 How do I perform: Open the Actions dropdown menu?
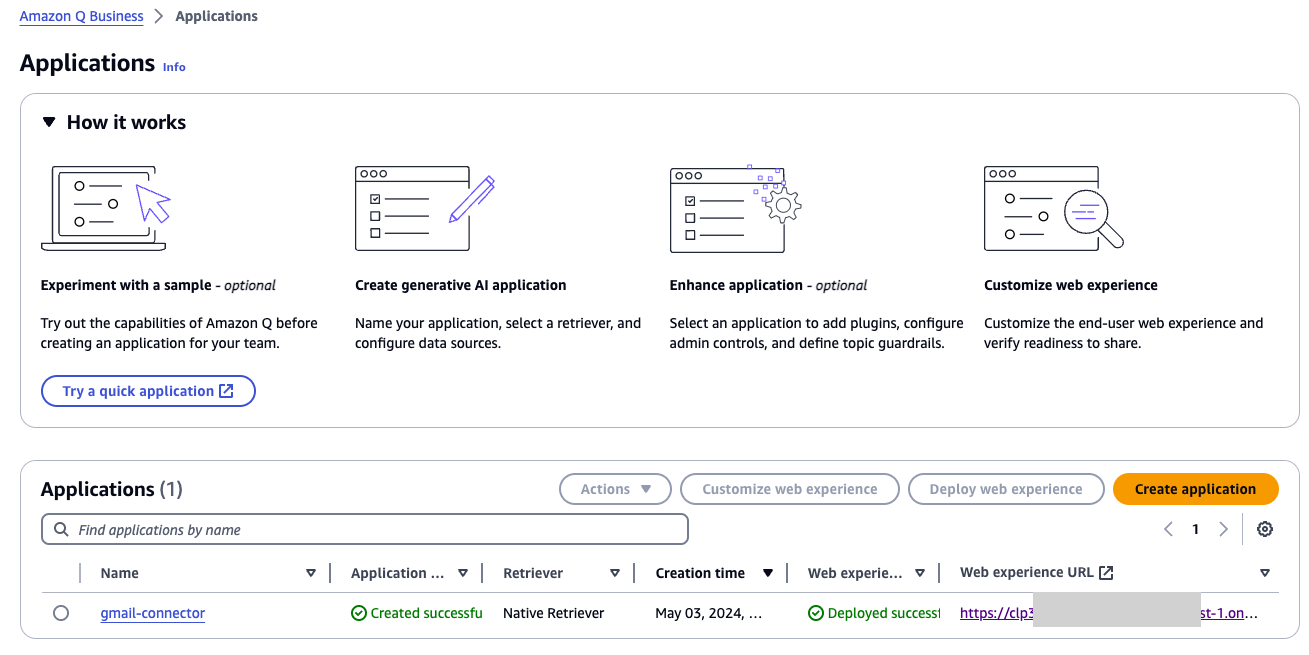(x=615, y=489)
